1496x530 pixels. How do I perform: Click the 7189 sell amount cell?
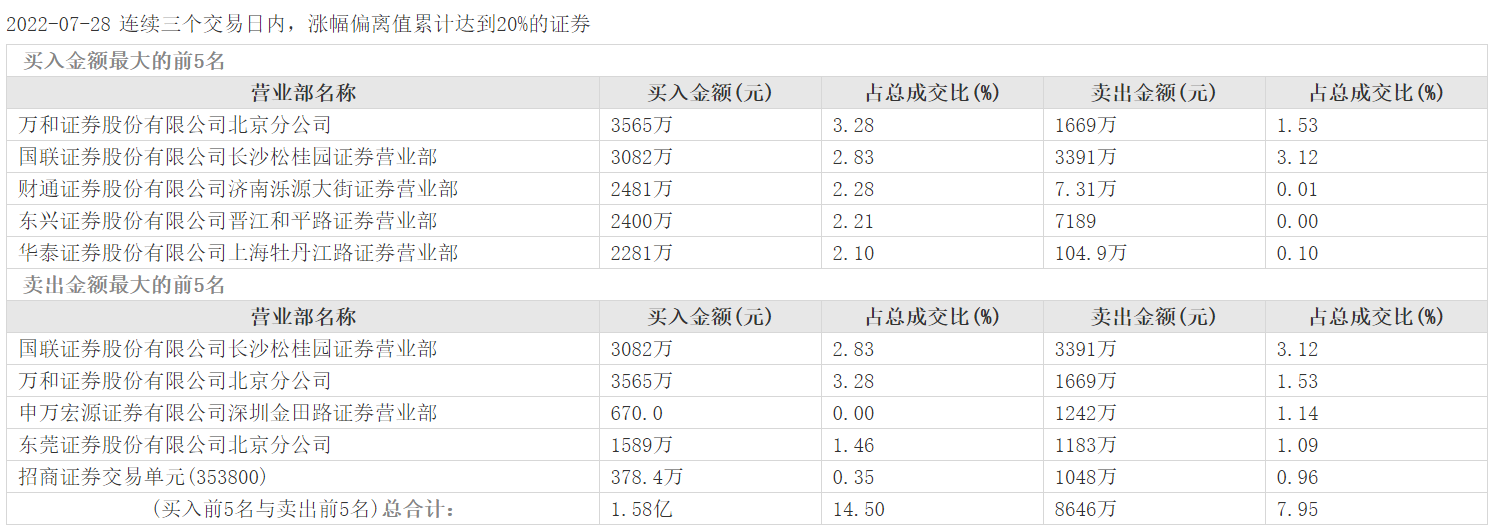point(1075,221)
